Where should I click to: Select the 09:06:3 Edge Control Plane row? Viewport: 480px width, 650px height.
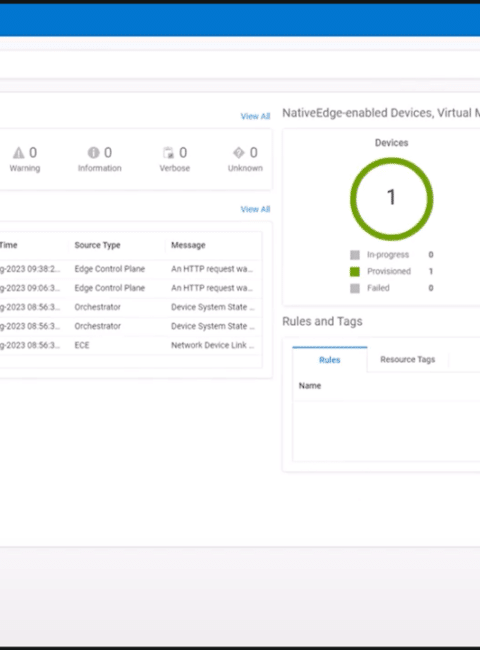point(131,288)
